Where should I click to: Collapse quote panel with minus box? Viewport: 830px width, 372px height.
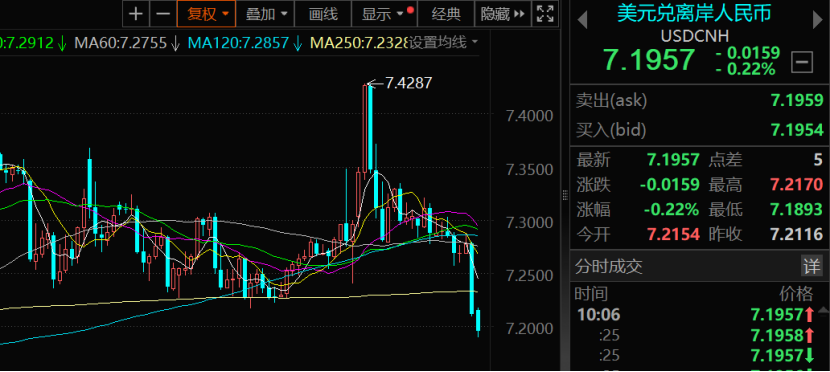(802, 63)
